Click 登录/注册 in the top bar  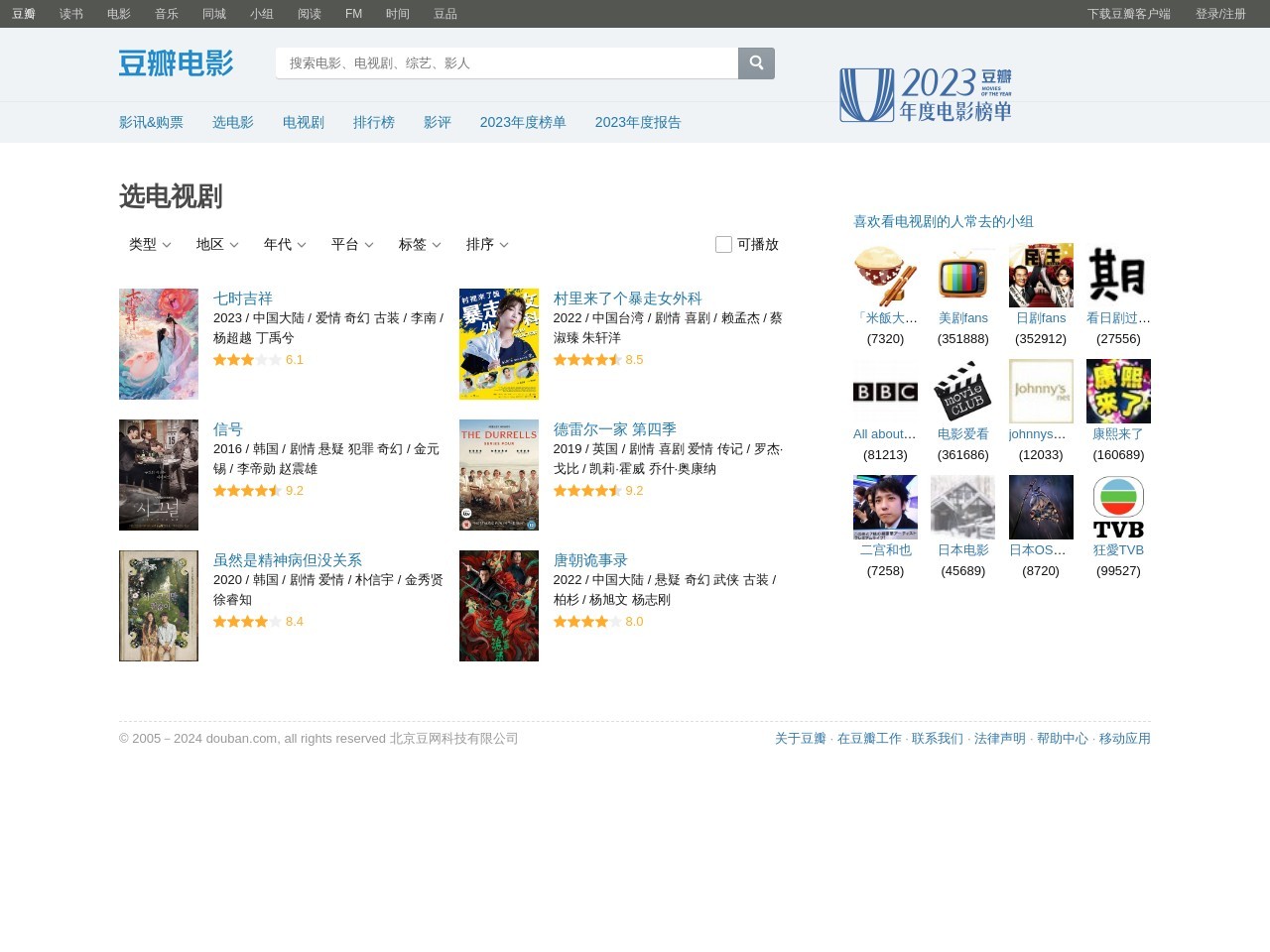1220,14
